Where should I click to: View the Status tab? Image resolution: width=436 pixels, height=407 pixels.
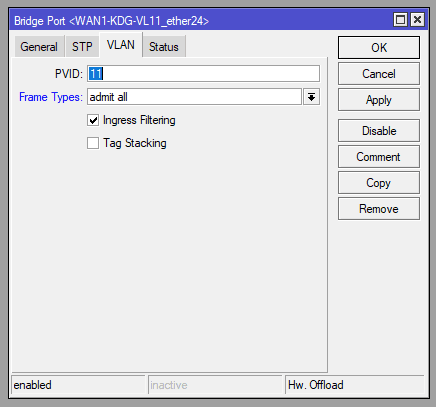(164, 47)
